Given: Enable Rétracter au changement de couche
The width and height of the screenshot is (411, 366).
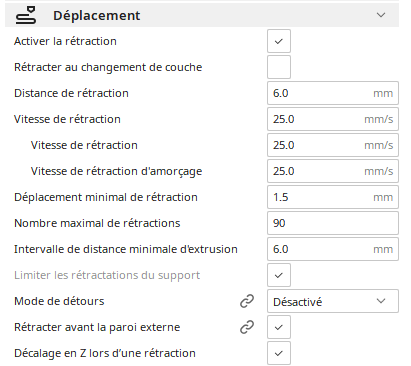Looking at the screenshot, I should [279, 67].
